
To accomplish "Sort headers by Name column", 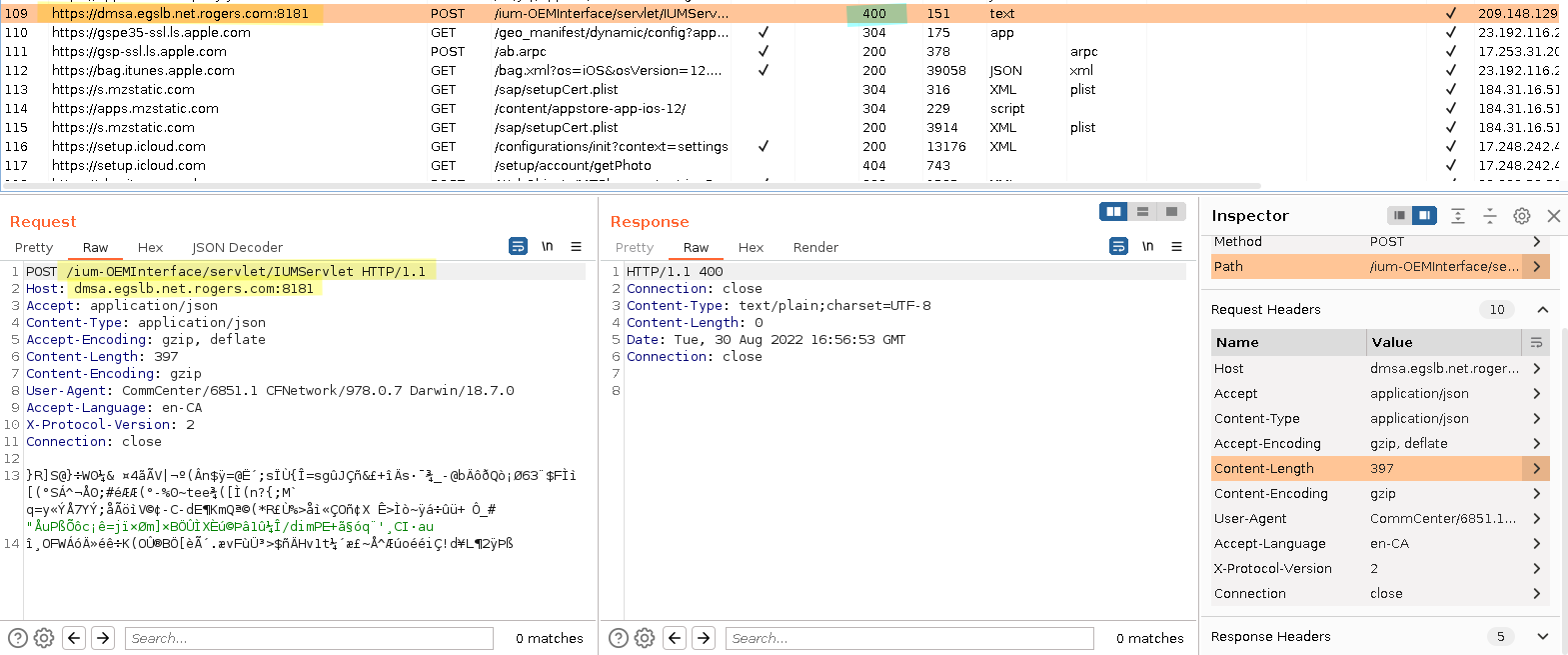I will (1287, 342).
